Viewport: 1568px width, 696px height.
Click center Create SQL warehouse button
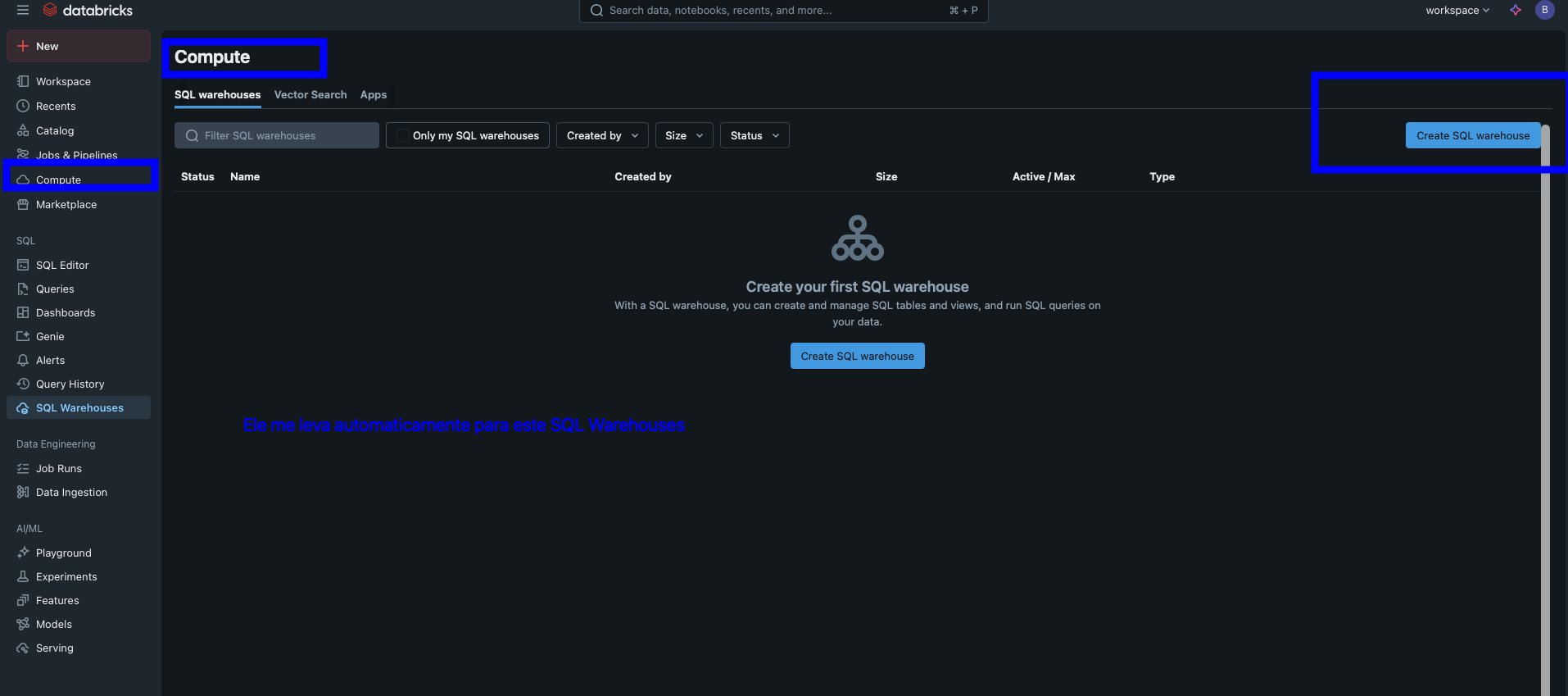[x=857, y=356]
